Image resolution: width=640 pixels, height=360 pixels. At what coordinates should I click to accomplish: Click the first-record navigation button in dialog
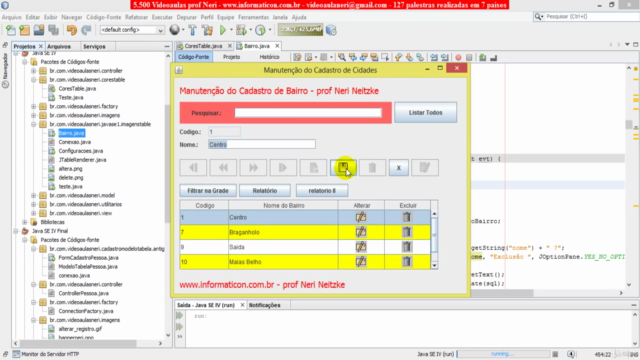pos(193,168)
